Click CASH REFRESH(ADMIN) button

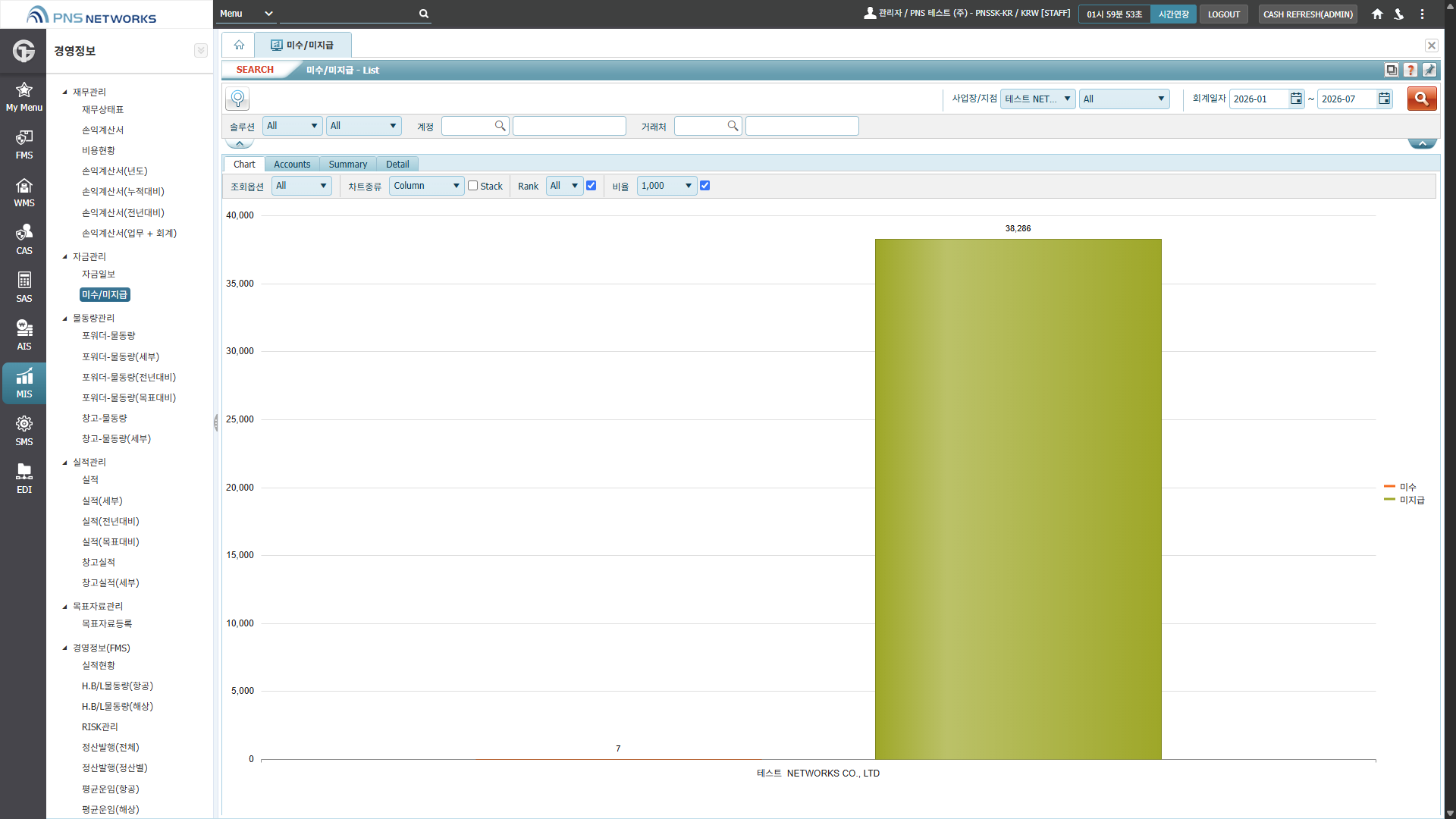[1307, 14]
